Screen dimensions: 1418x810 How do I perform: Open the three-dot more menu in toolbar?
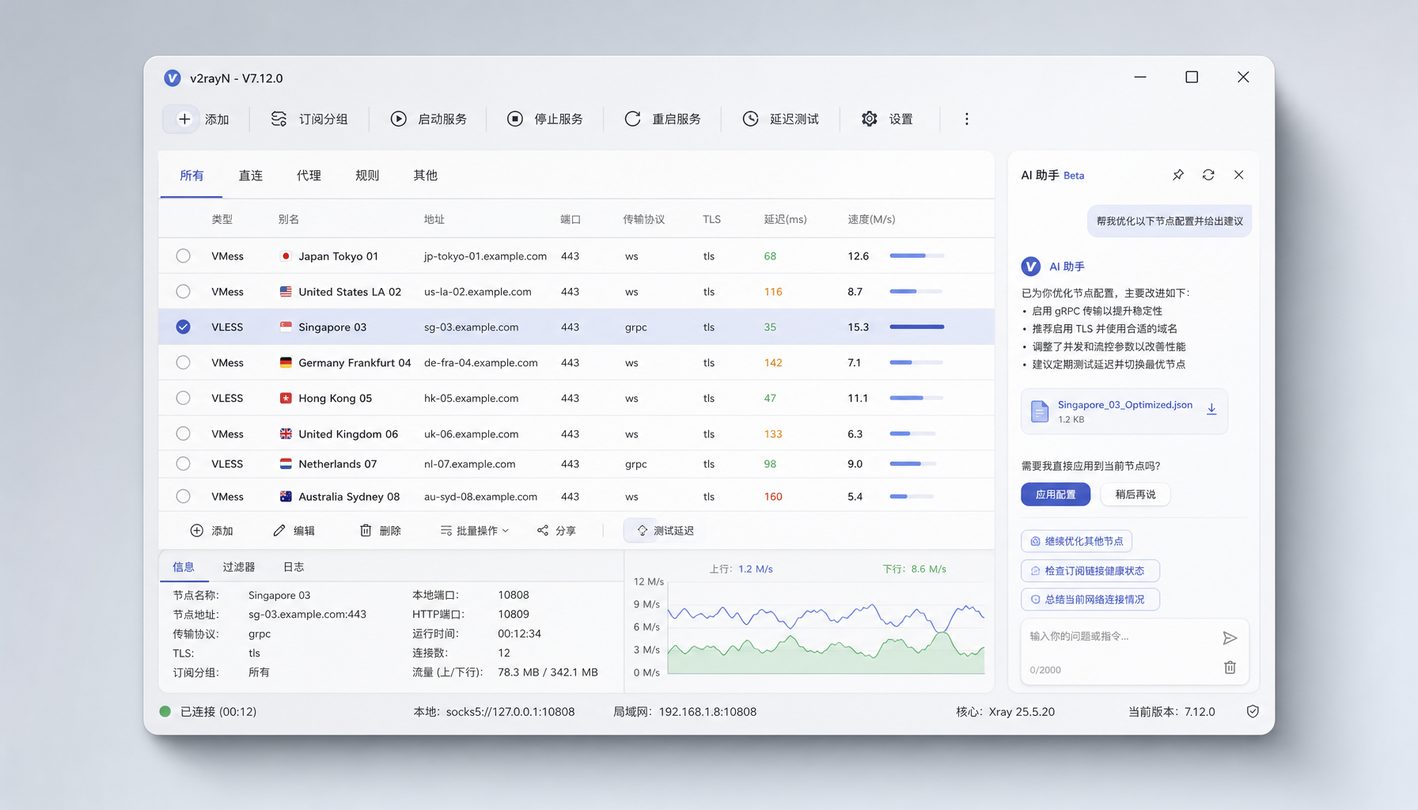pos(967,119)
